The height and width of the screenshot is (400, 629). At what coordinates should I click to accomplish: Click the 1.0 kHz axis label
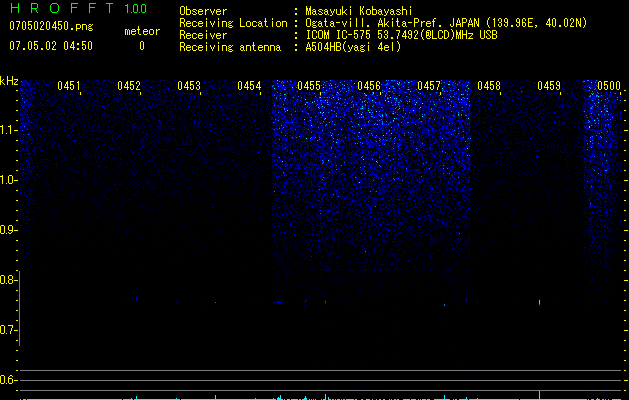[8, 180]
